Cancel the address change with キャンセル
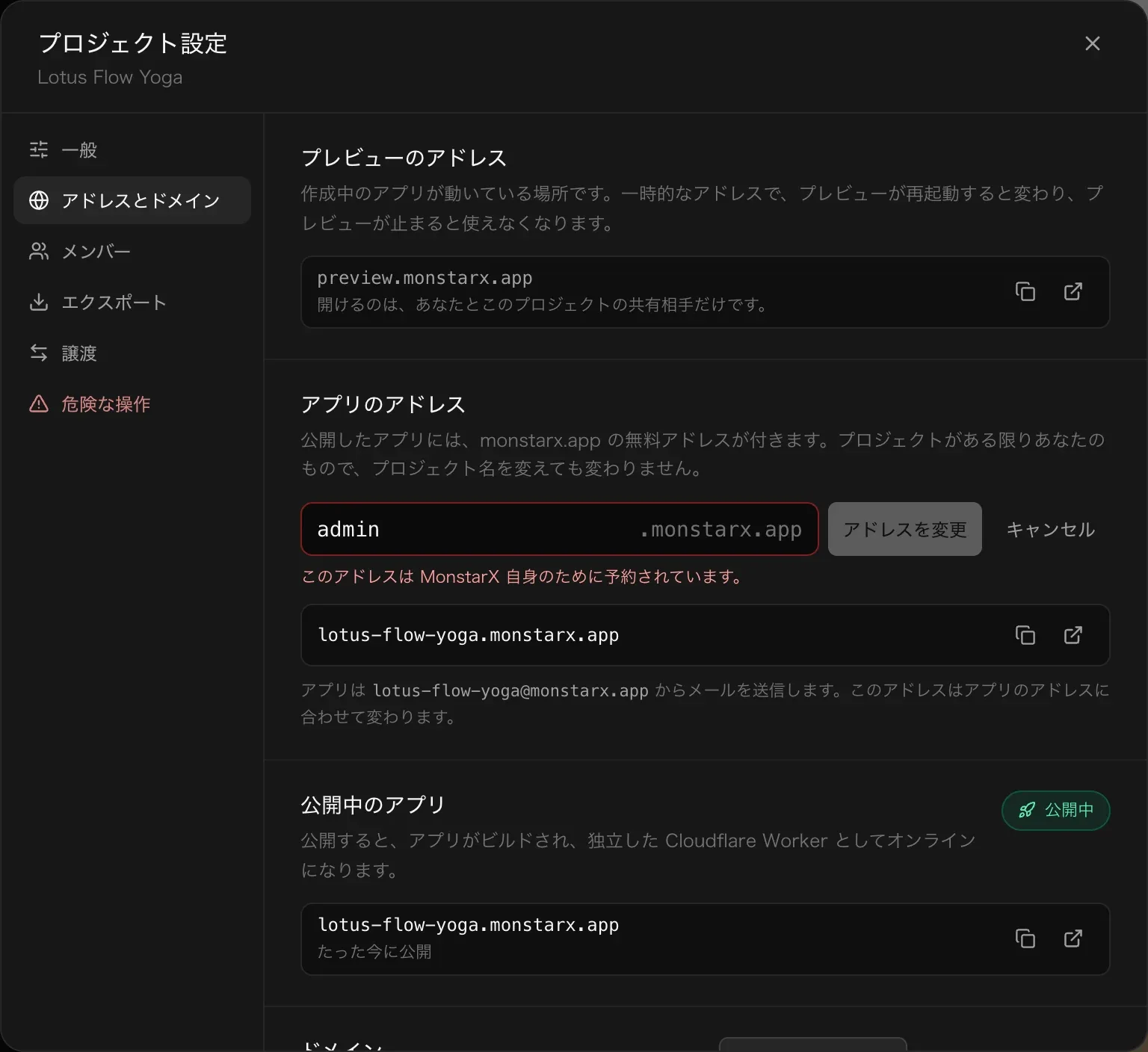This screenshot has width=1148, height=1052. tap(1050, 529)
